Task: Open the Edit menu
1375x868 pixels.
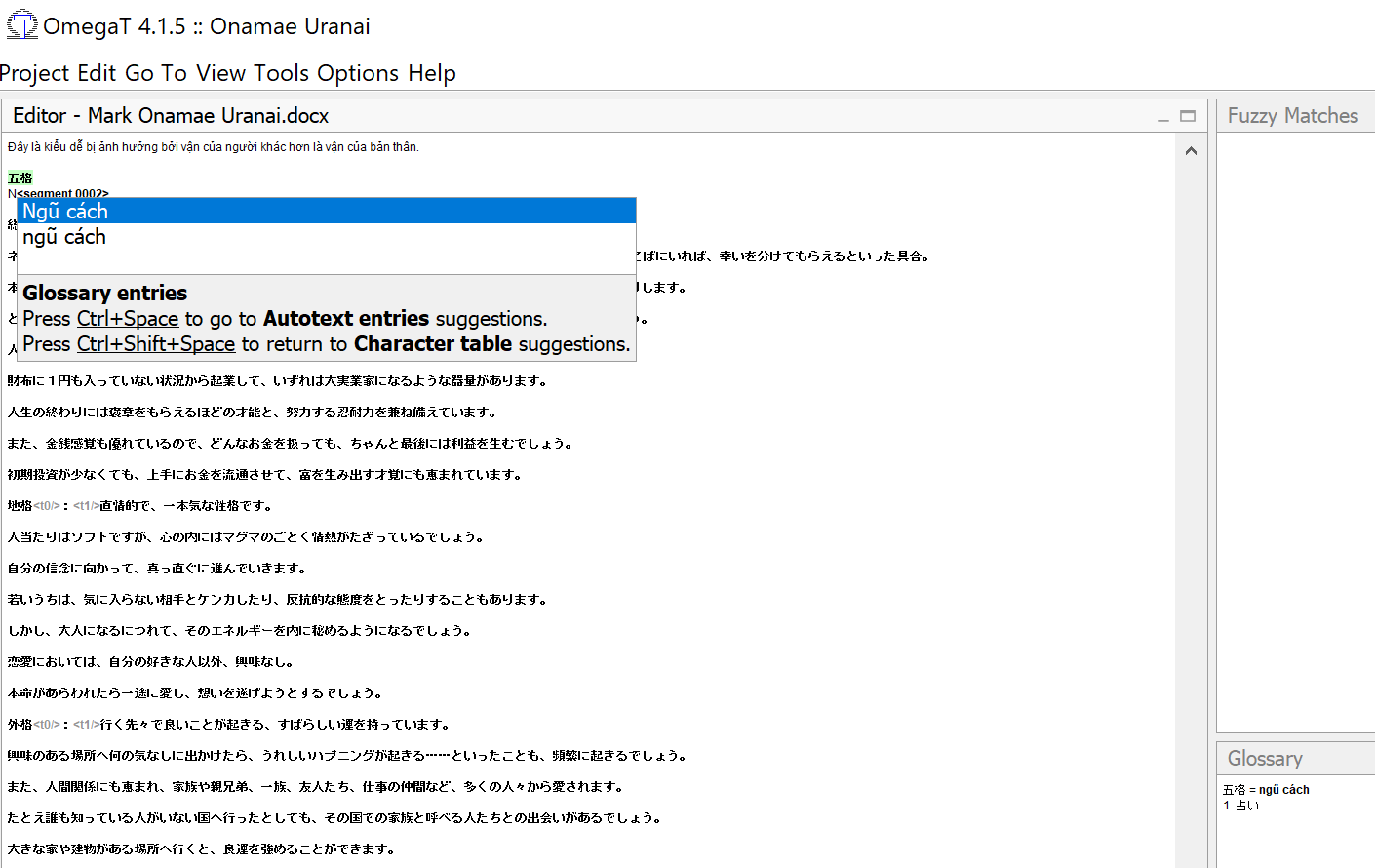Action: click(x=97, y=73)
